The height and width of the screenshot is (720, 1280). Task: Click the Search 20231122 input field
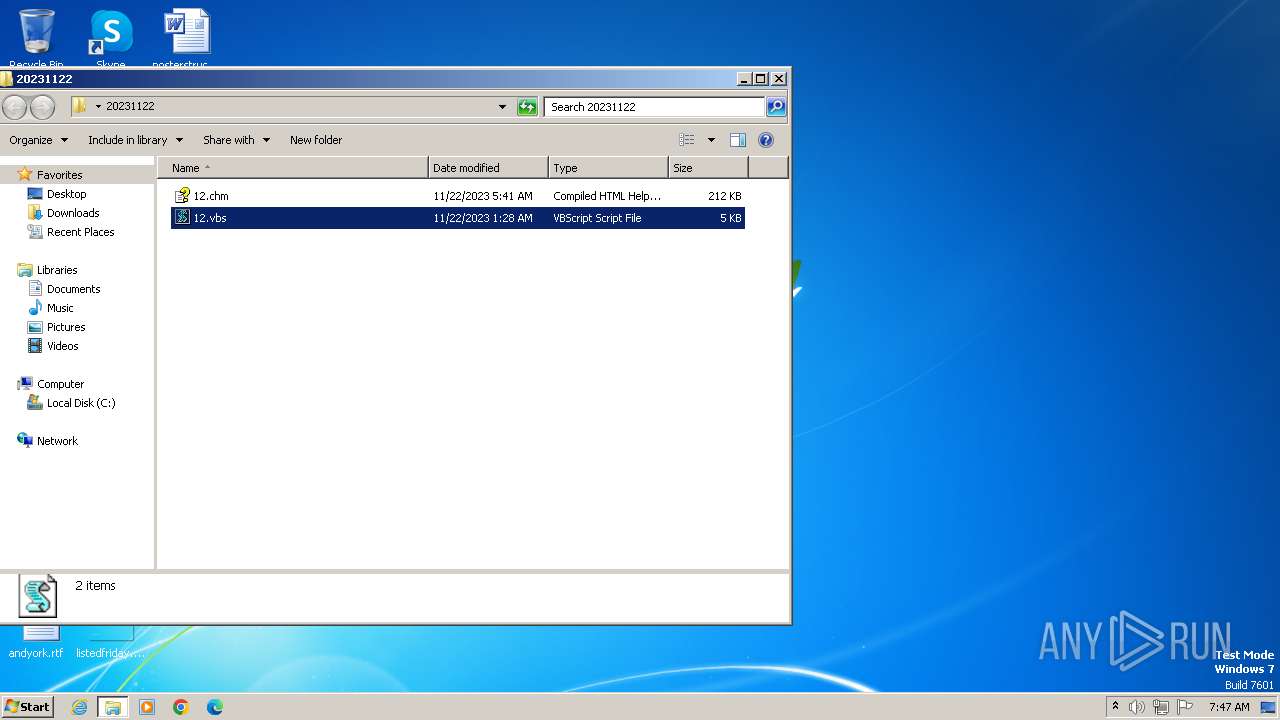pyautogui.click(x=655, y=107)
